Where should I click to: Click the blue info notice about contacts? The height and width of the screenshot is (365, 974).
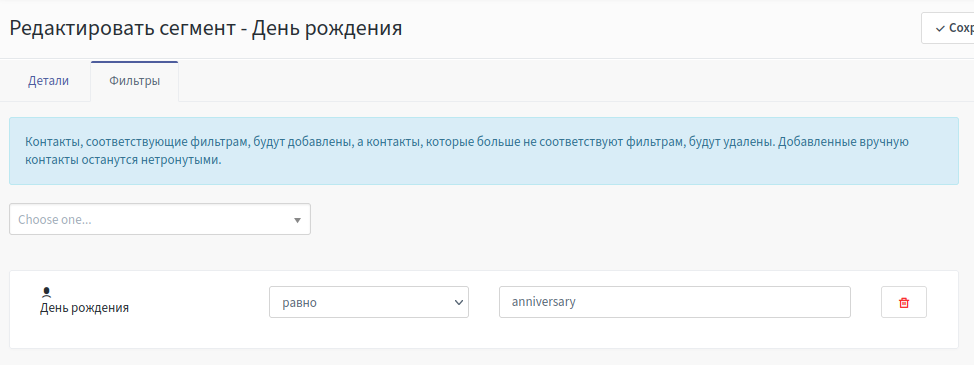click(483, 151)
